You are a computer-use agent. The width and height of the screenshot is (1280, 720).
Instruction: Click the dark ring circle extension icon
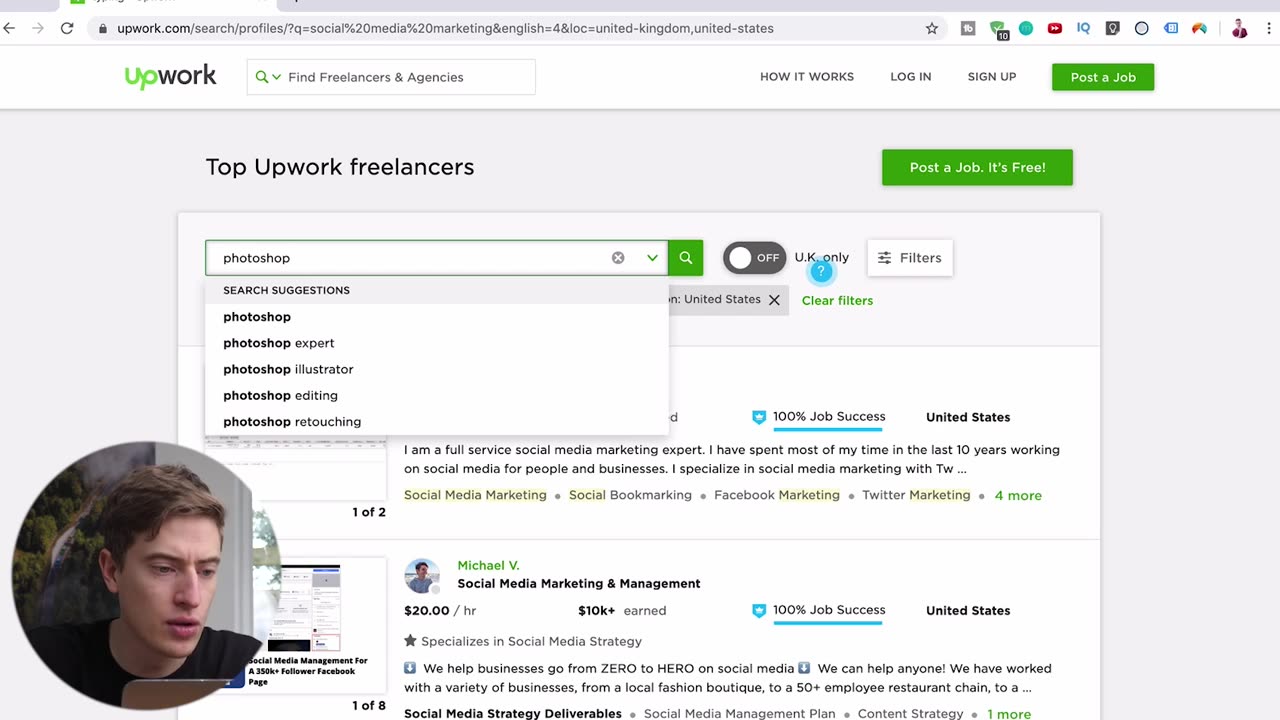click(1141, 28)
